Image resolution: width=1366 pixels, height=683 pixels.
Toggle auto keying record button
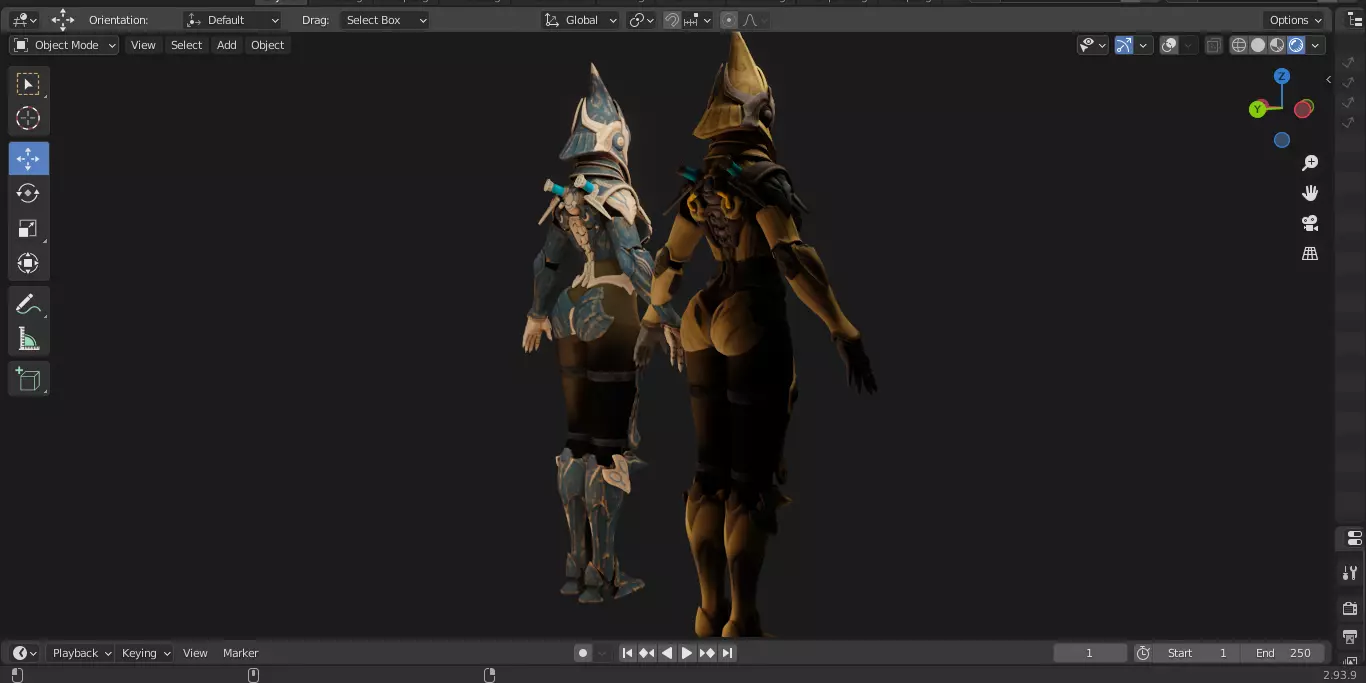(x=583, y=653)
